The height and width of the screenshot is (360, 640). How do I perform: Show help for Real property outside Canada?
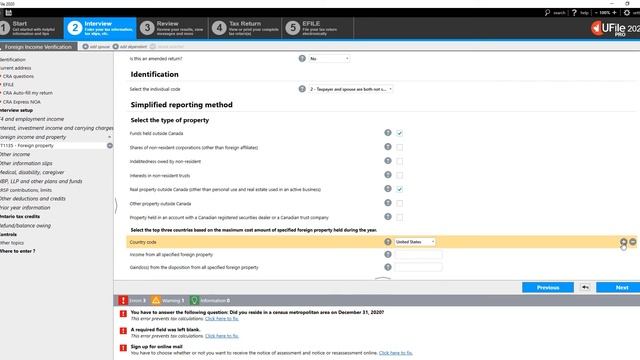click(388, 189)
